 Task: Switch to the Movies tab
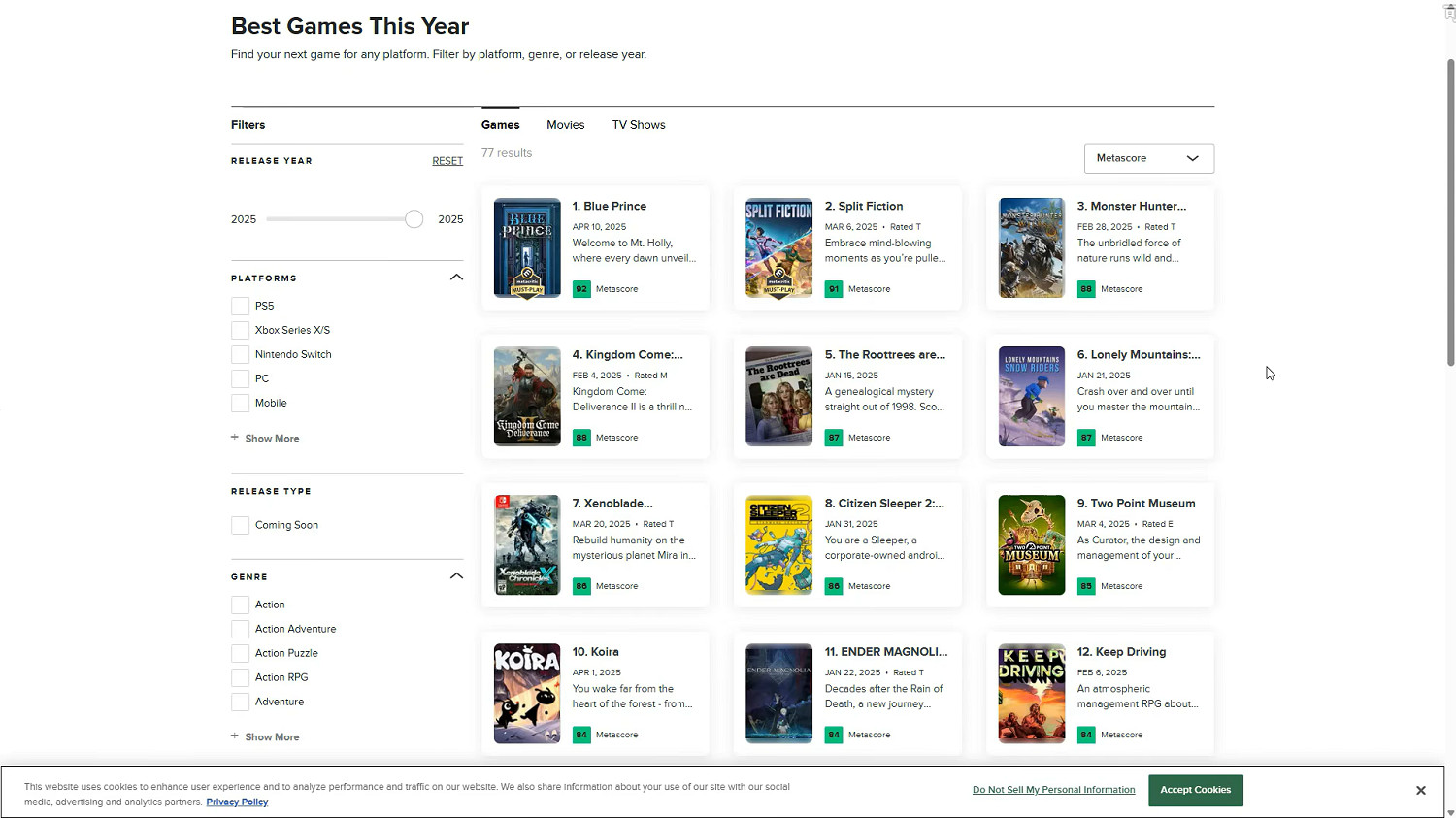tap(565, 125)
